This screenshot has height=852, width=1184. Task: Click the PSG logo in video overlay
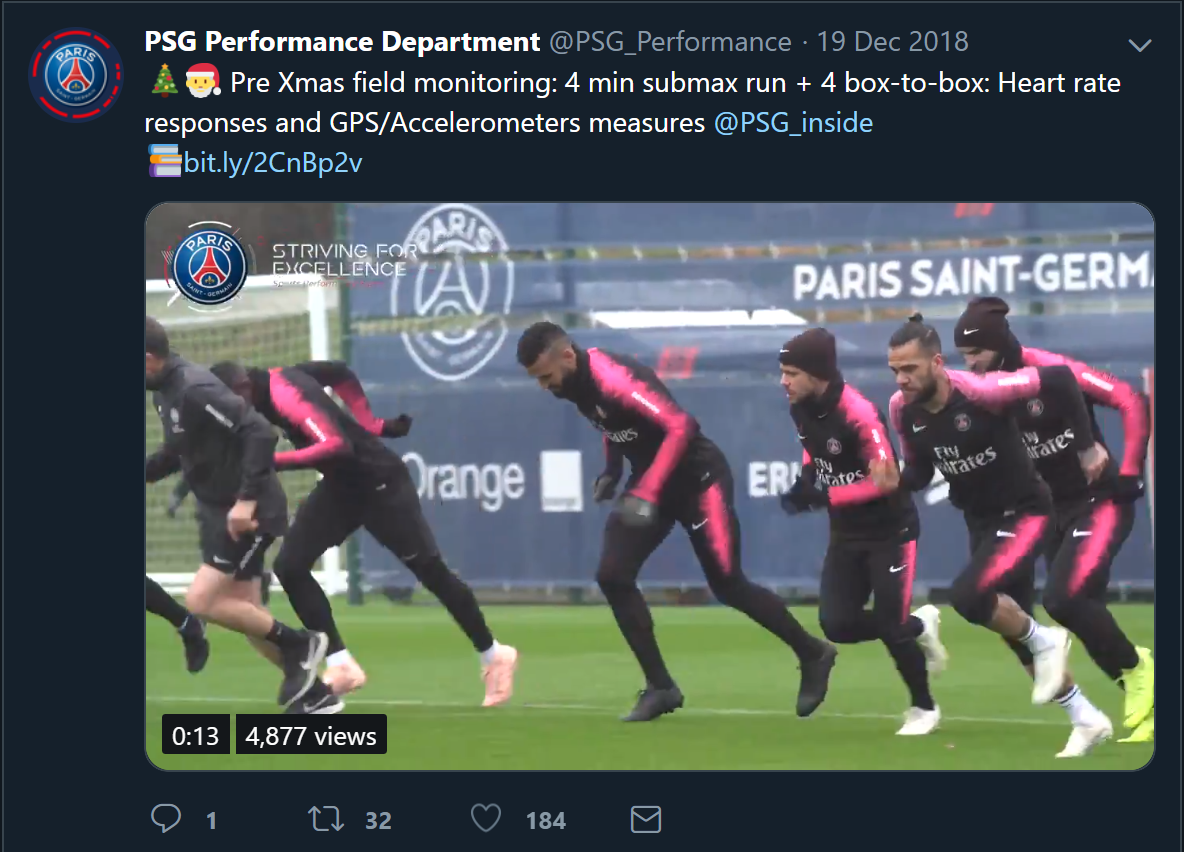coord(209,265)
